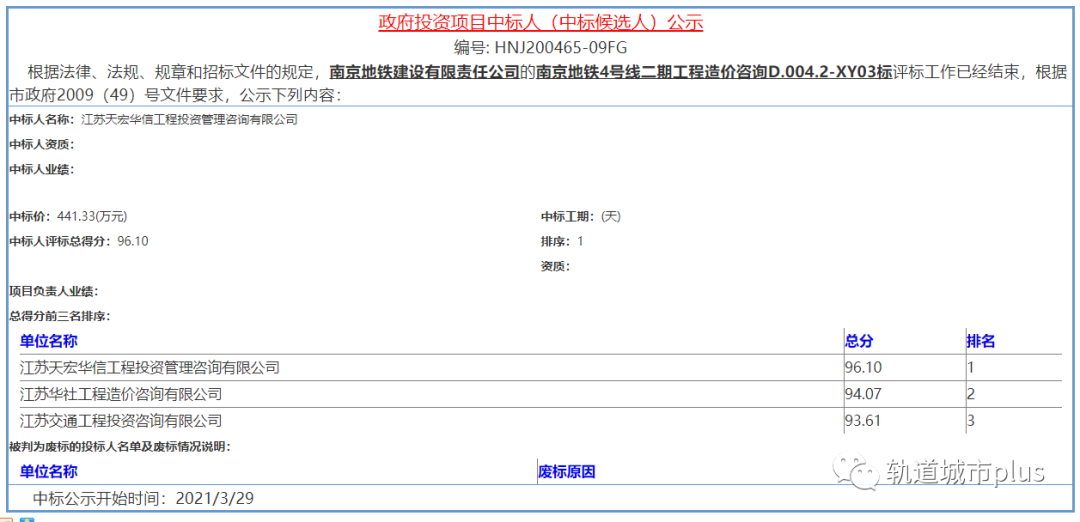This screenshot has width=1080, height=522.
Task: Click the 中标工期 label
Action: click(568, 217)
